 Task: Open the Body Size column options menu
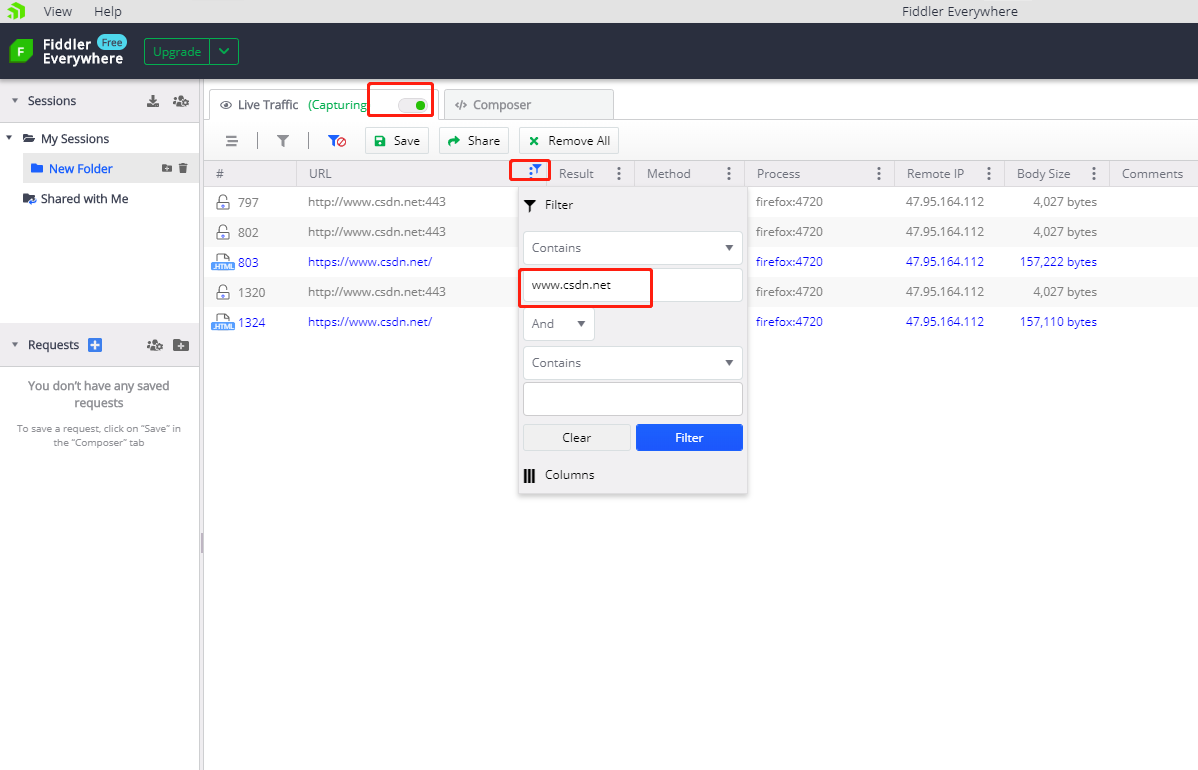tap(1094, 174)
